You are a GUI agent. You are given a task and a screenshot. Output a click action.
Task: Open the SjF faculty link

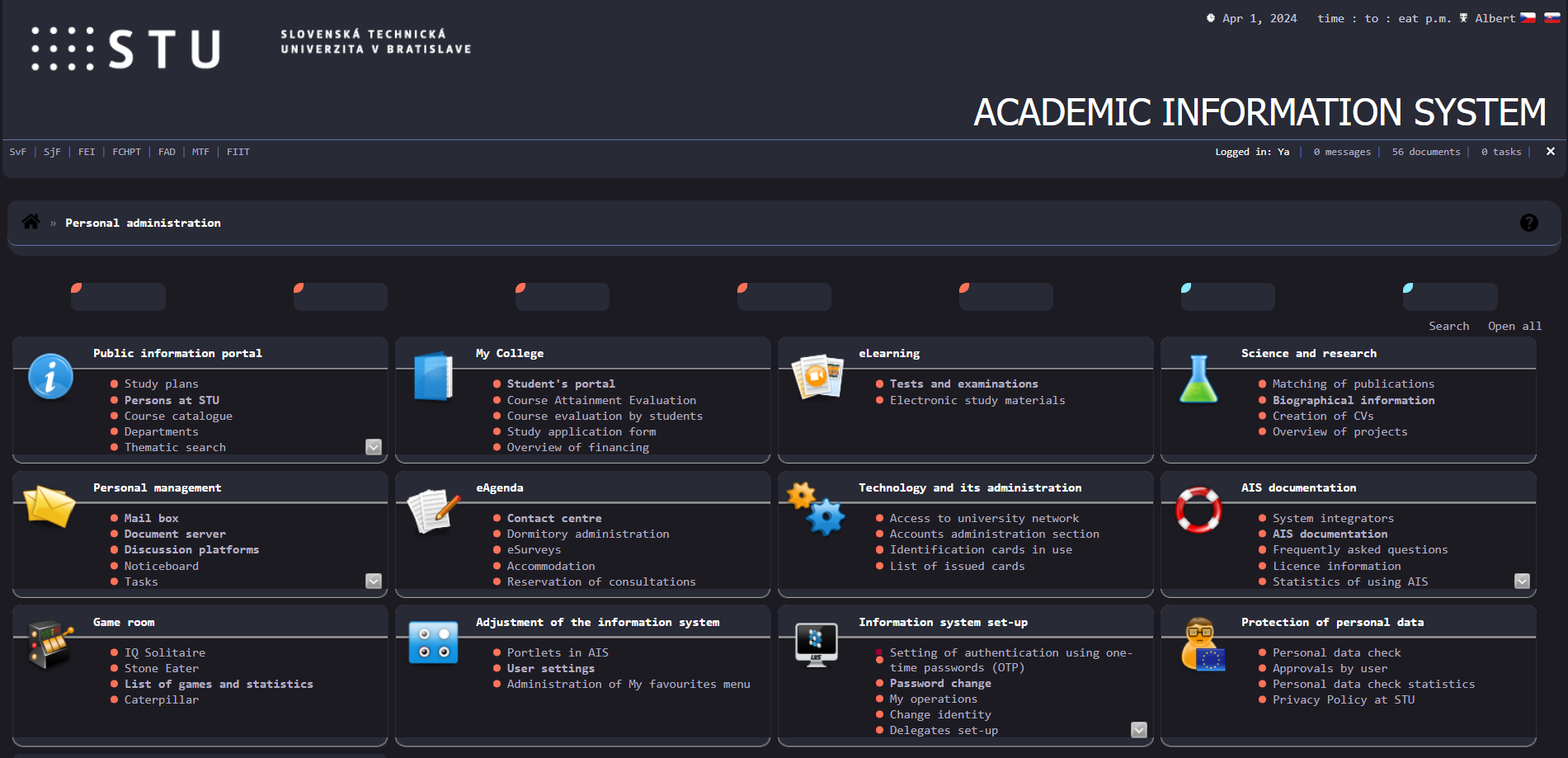pos(52,152)
